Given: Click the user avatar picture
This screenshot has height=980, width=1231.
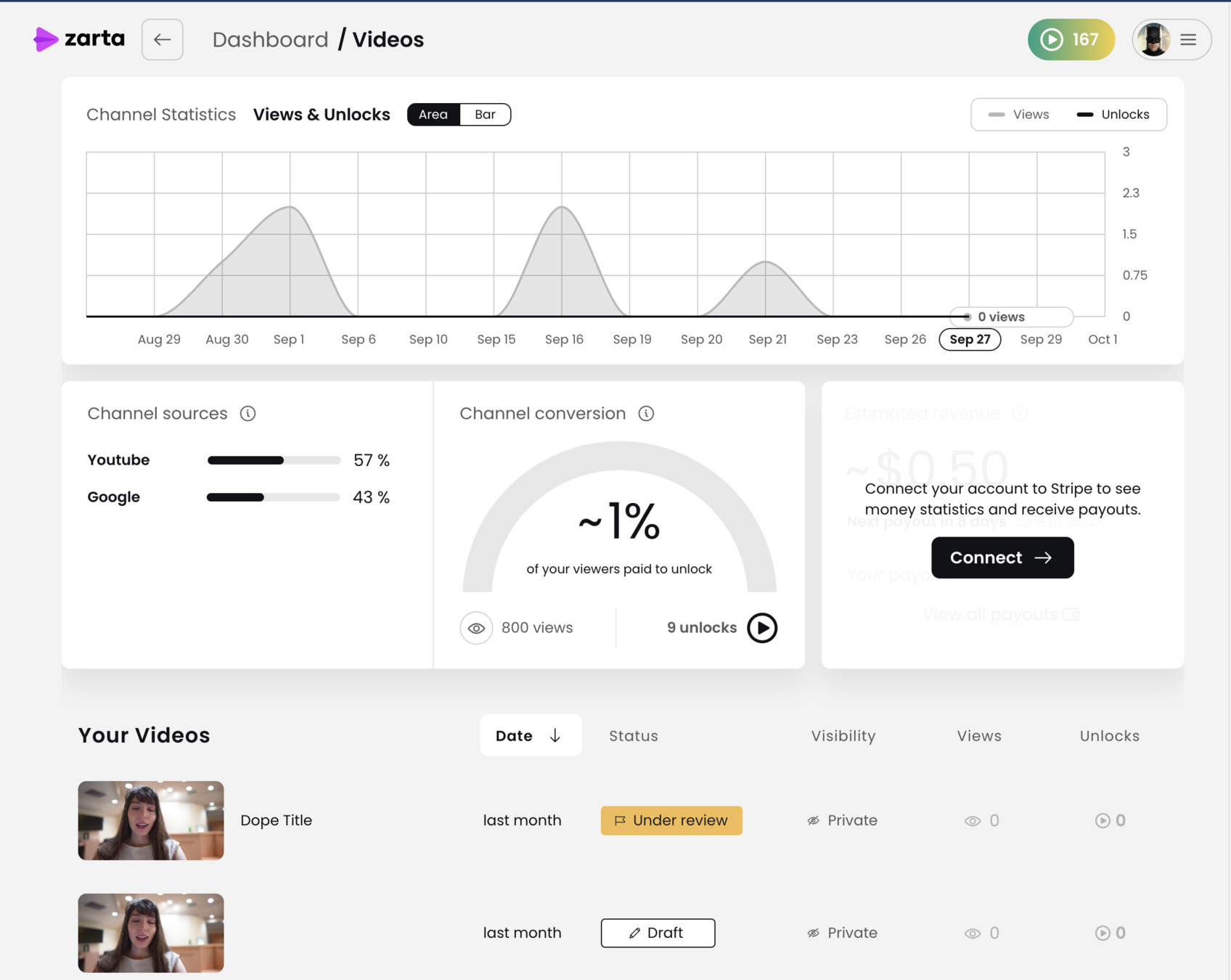Looking at the screenshot, I should pos(1153,39).
